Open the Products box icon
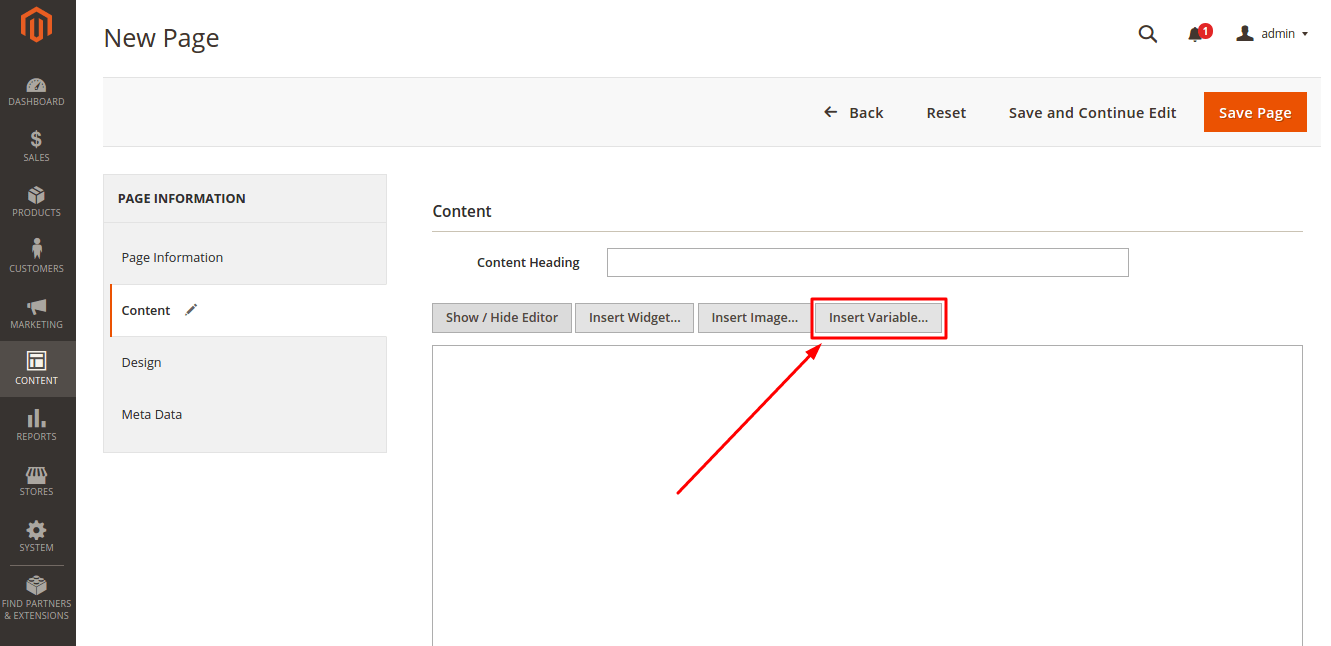The height and width of the screenshot is (646, 1331). click(x=37, y=196)
